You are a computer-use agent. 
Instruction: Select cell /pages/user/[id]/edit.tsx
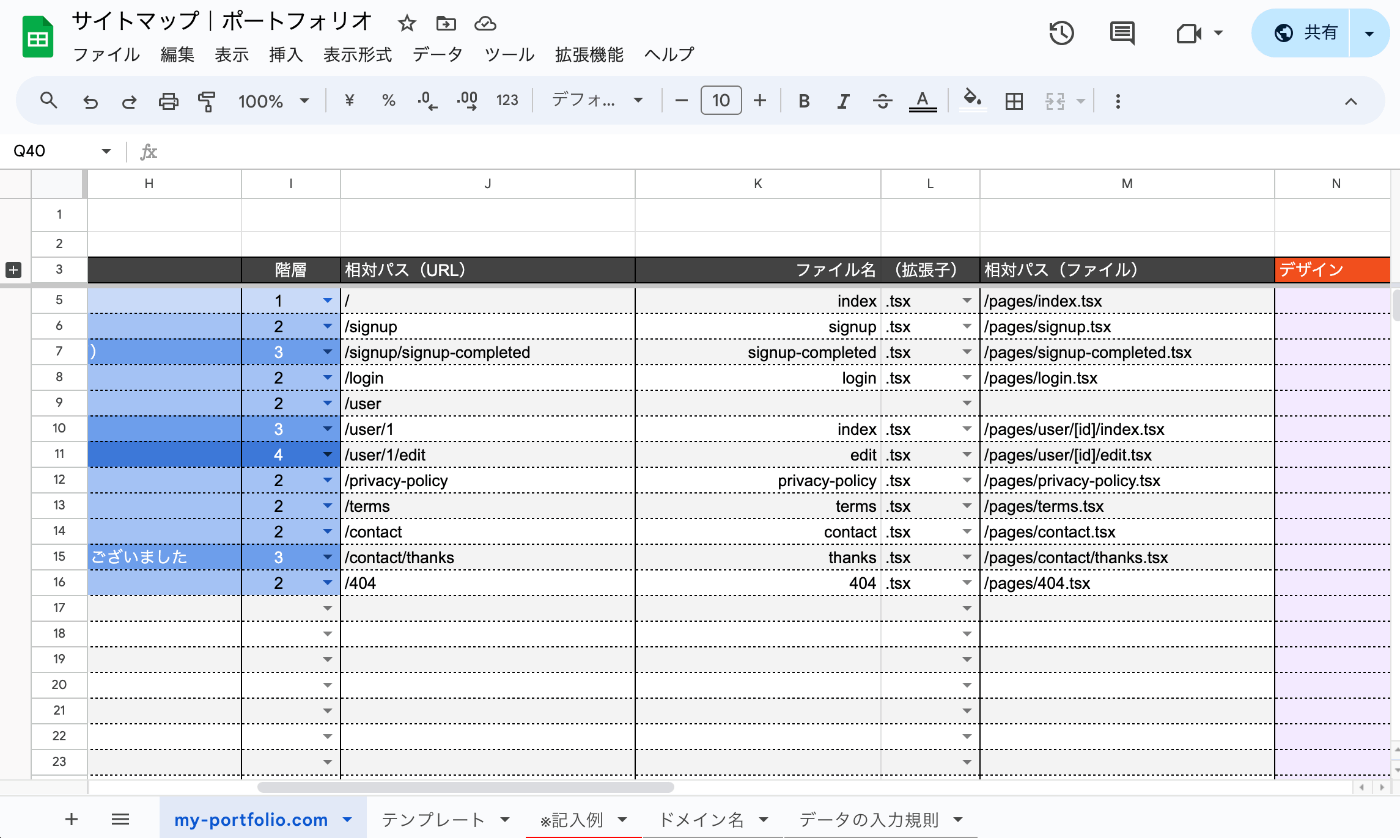(1127, 455)
